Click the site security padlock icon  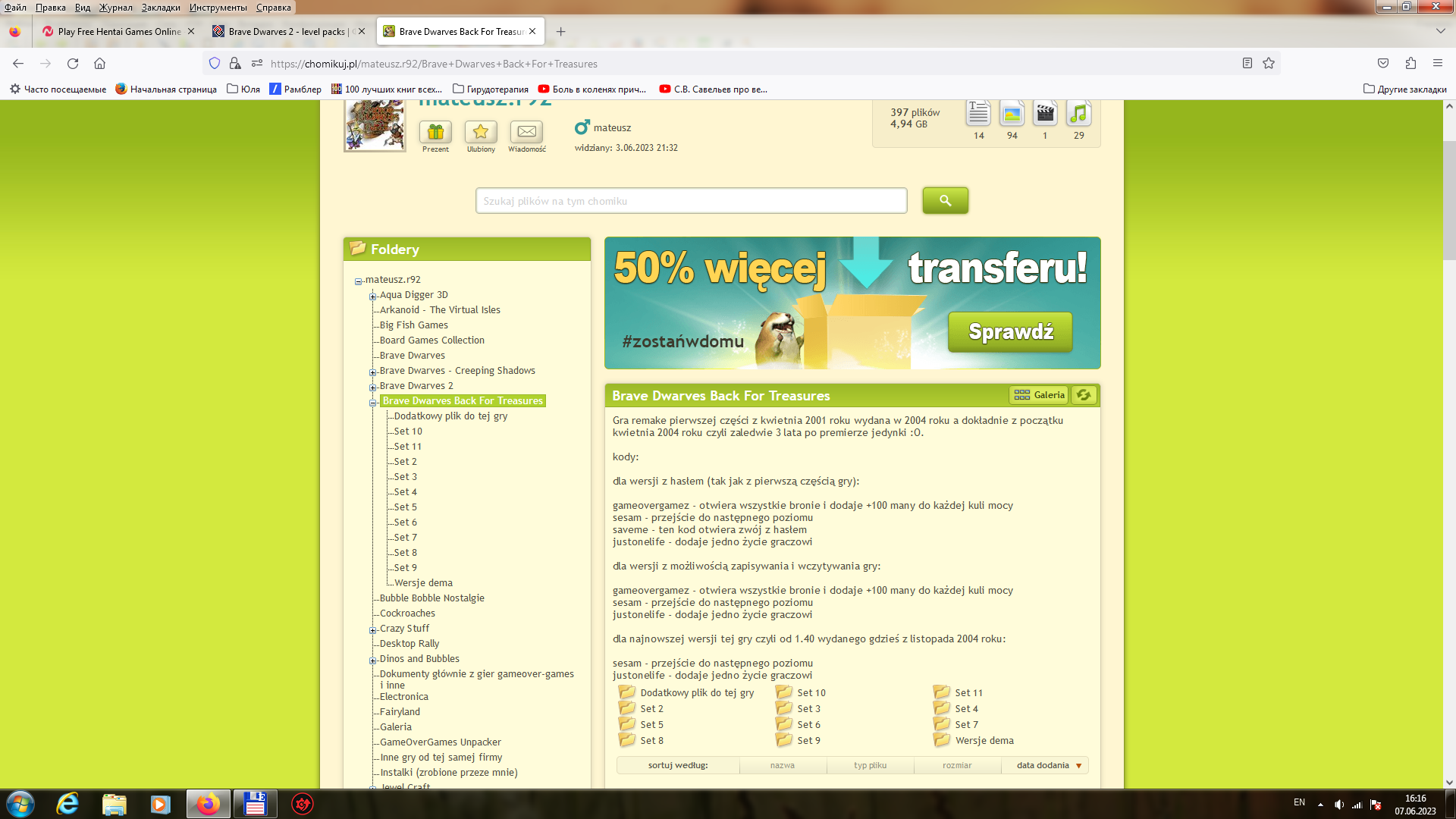[235, 64]
